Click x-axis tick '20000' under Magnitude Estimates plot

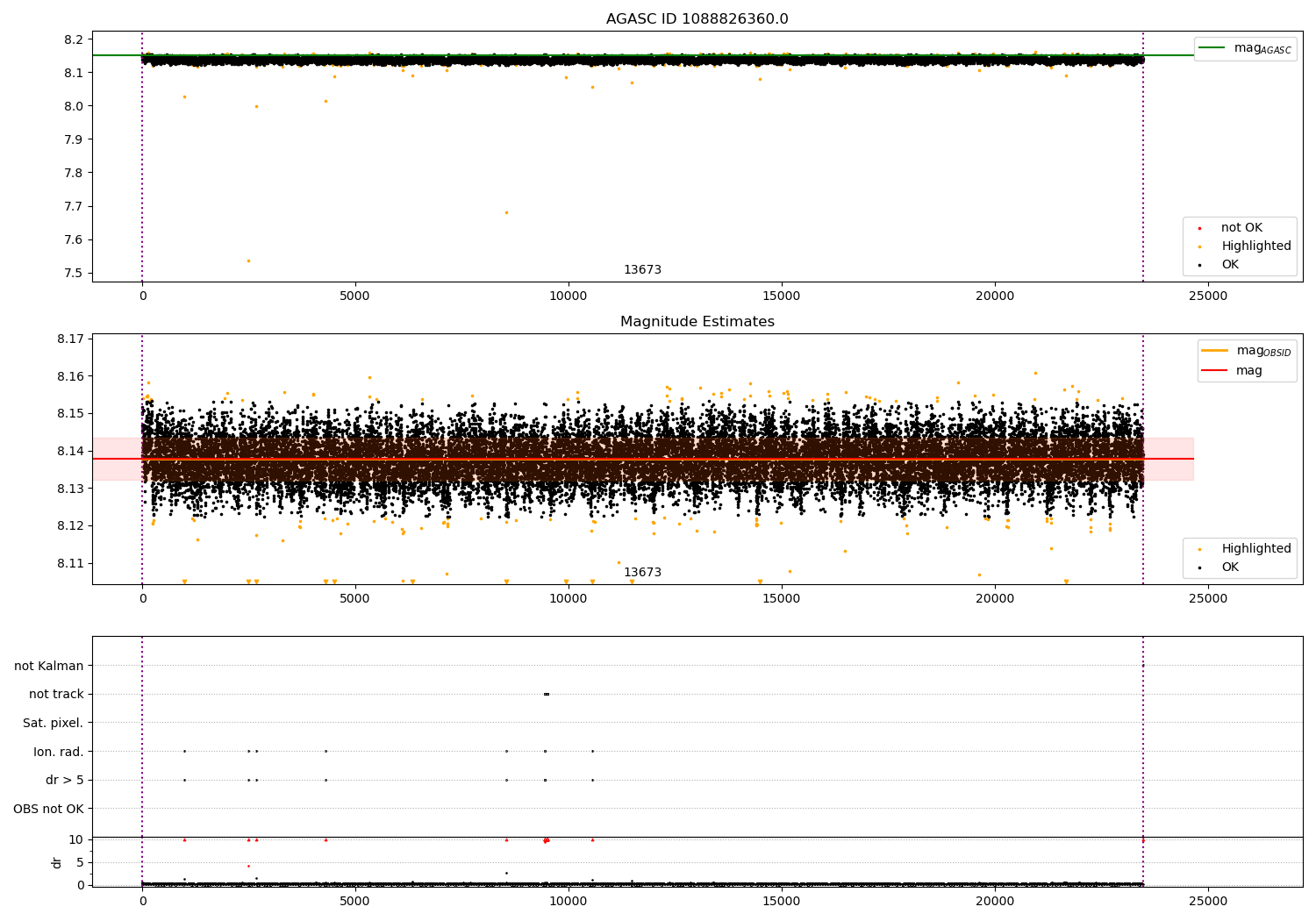point(995,599)
